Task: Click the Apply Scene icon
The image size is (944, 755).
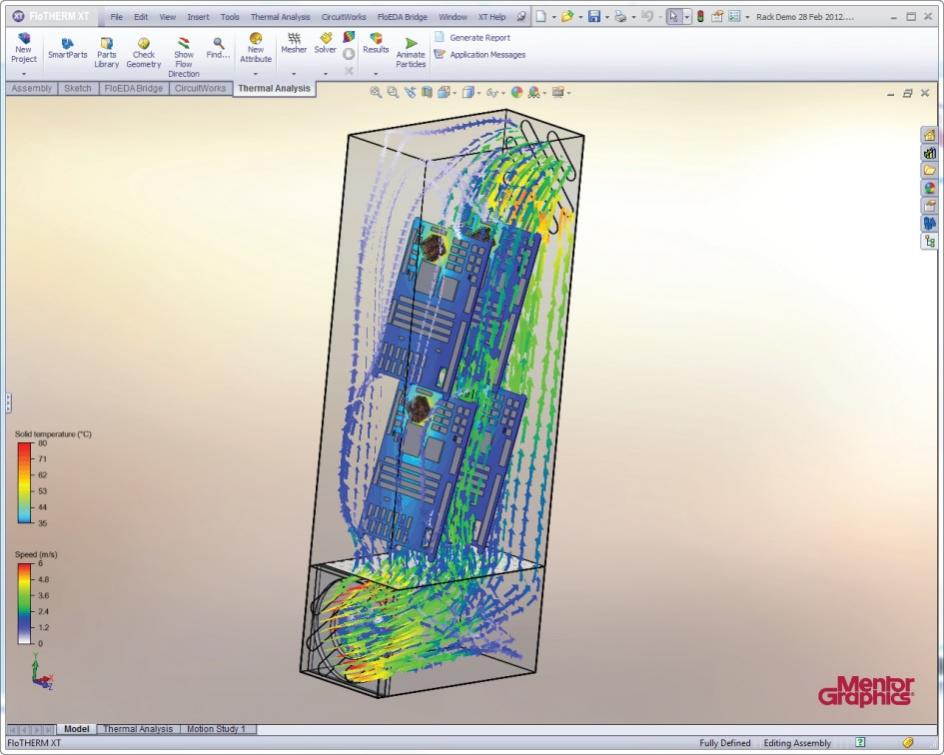Action: [x=533, y=93]
